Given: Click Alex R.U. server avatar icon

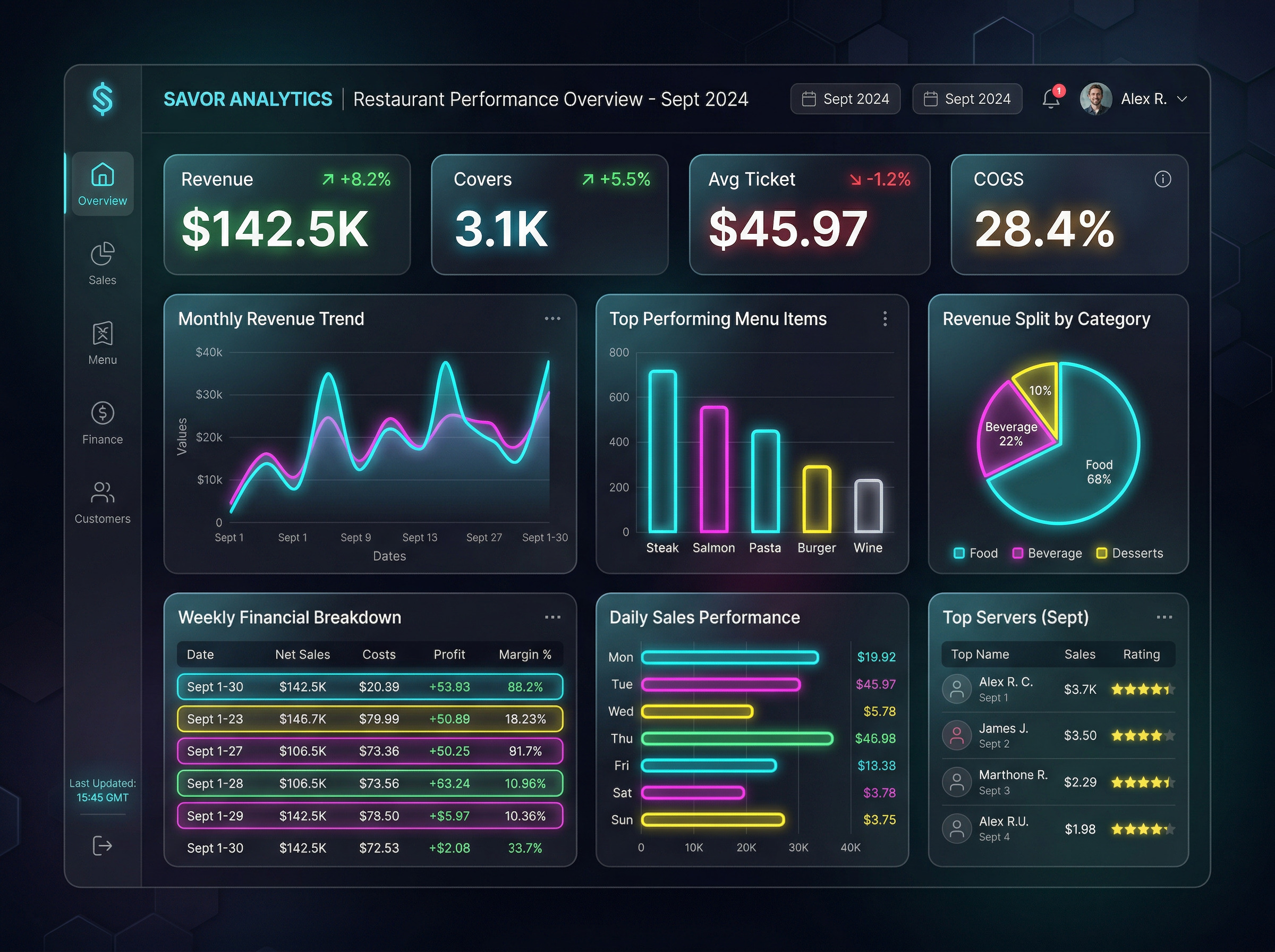Looking at the screenshot, I should tap(956, 829).
